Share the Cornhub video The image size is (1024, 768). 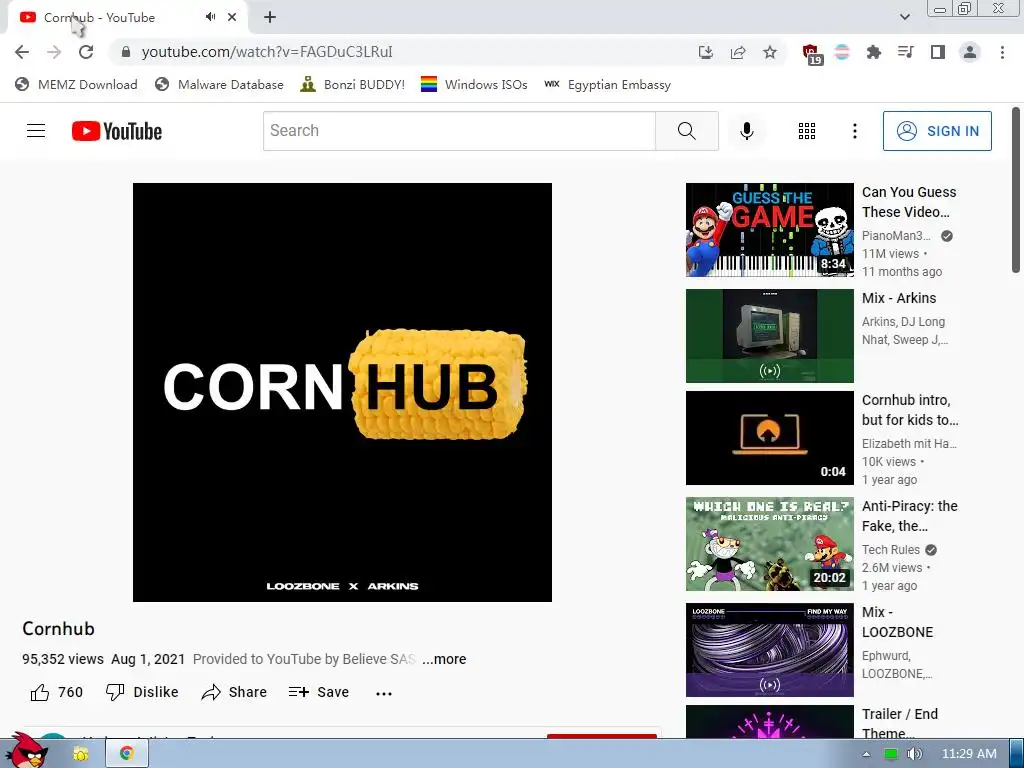click(x=234, y=692)
